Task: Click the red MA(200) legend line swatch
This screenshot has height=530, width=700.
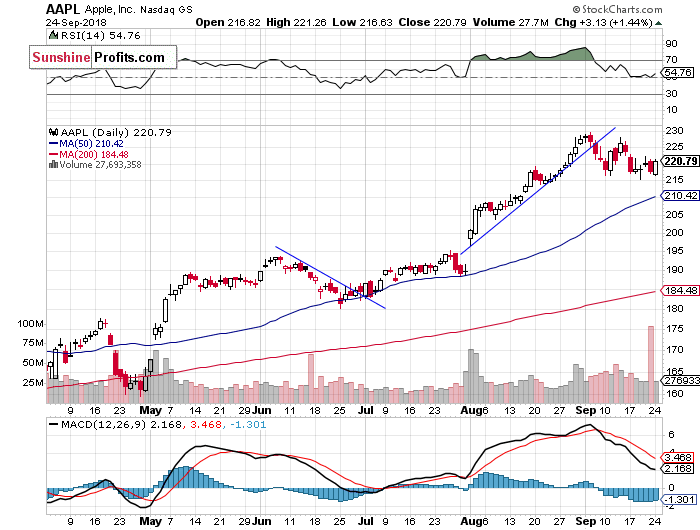Action: click(x=53, y=154)
